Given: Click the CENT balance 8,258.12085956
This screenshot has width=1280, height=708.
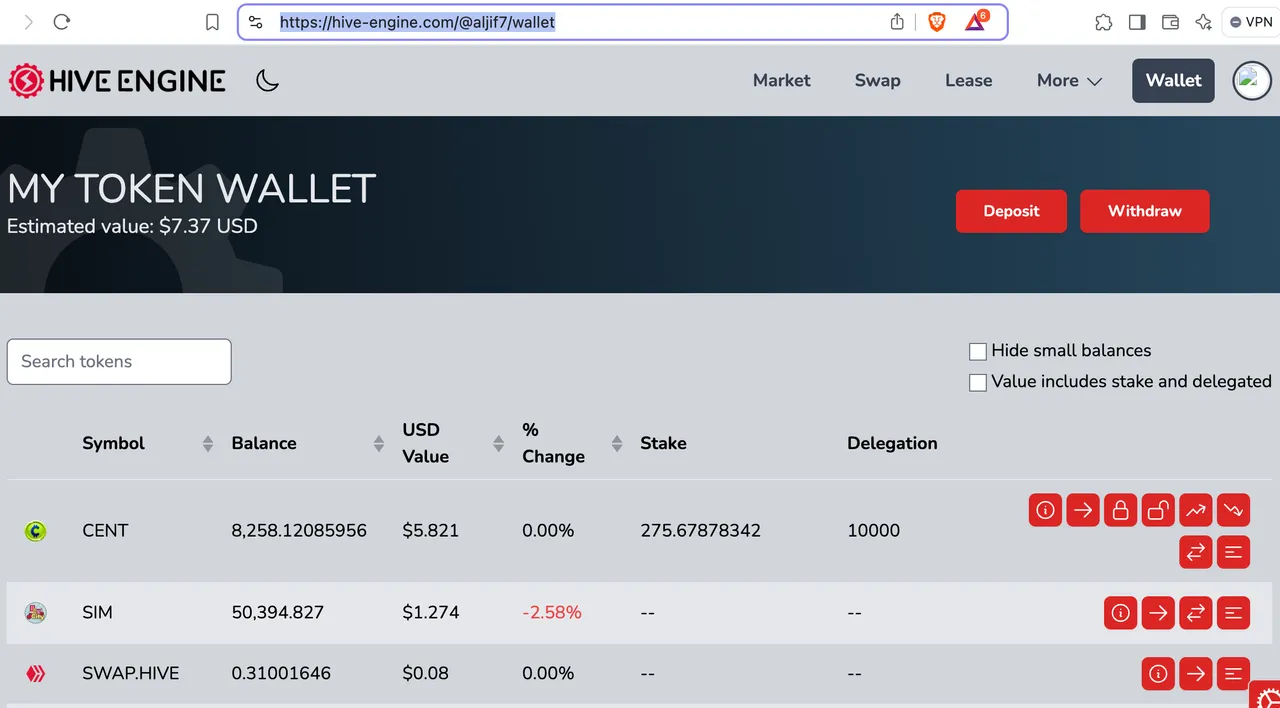Looking at the screenshot, I should [299, 531].
